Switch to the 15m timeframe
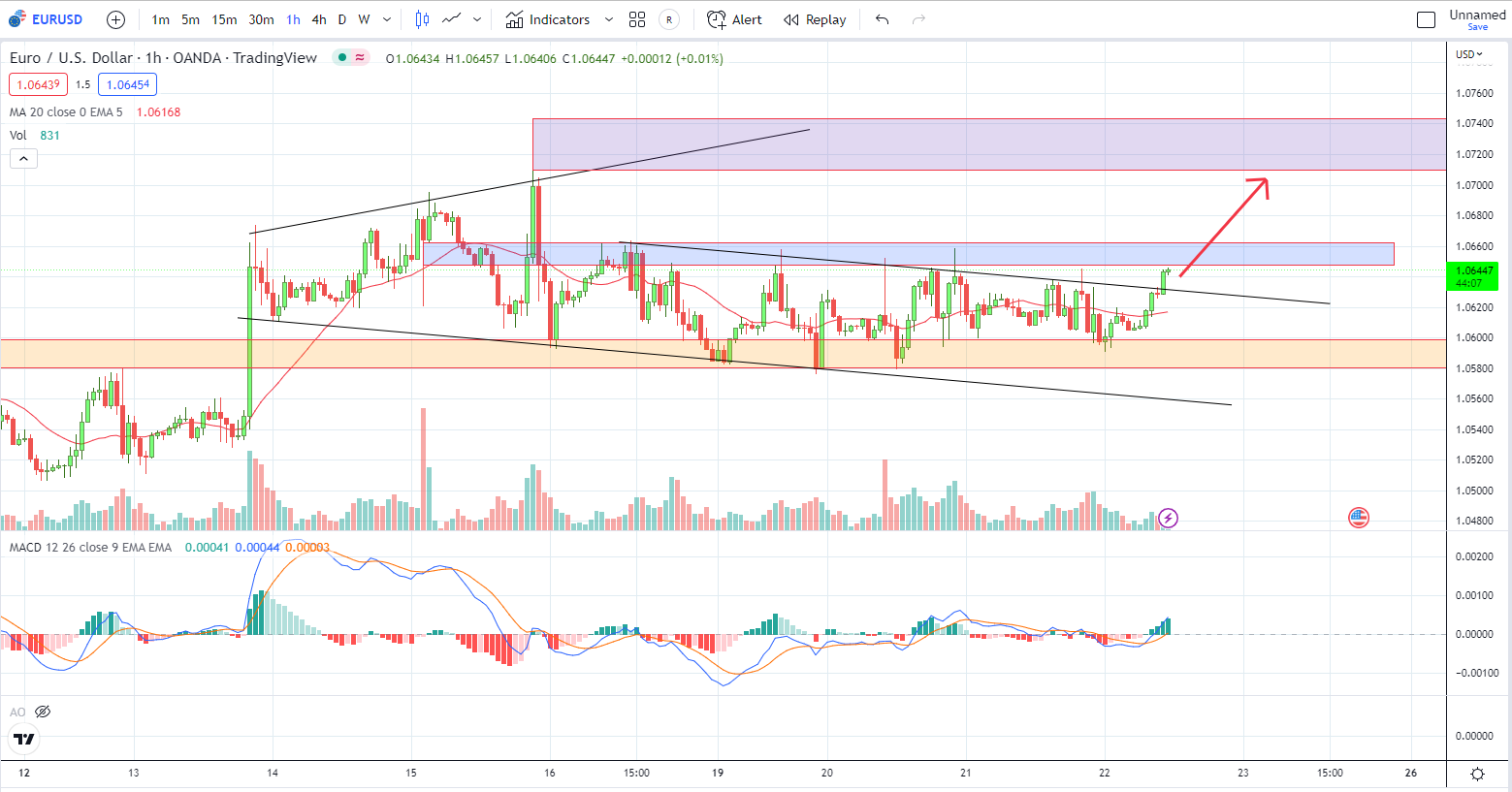The image size is (1512, 792). pyautogui.click(x=224, y=19)
